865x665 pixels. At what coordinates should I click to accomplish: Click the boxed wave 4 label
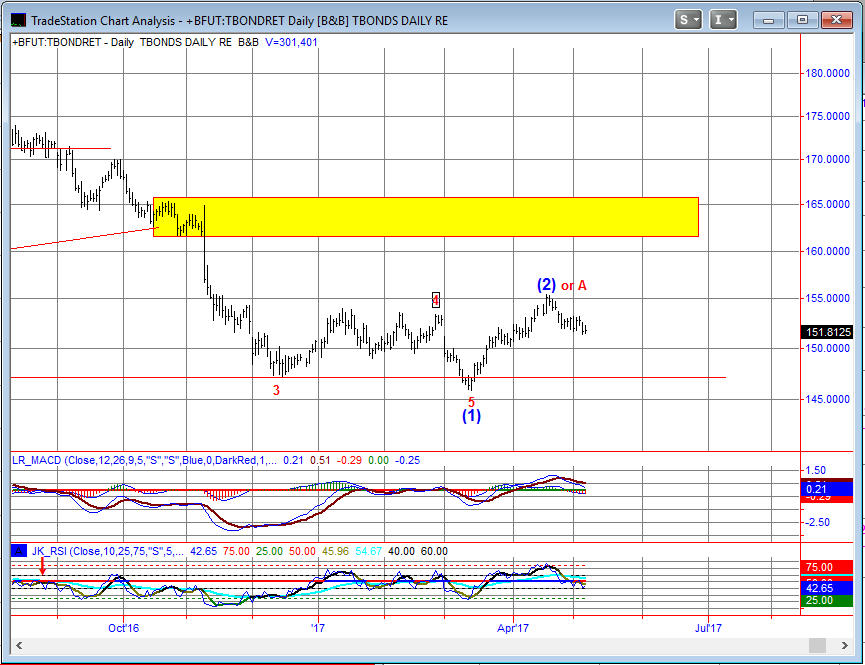pyautogui.click(x=436, y=300)
